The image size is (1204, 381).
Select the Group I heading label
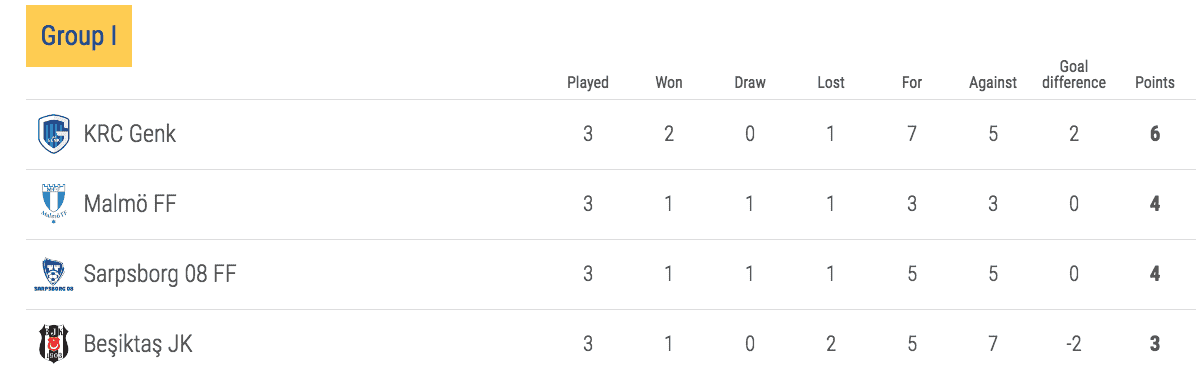point(79,37)
